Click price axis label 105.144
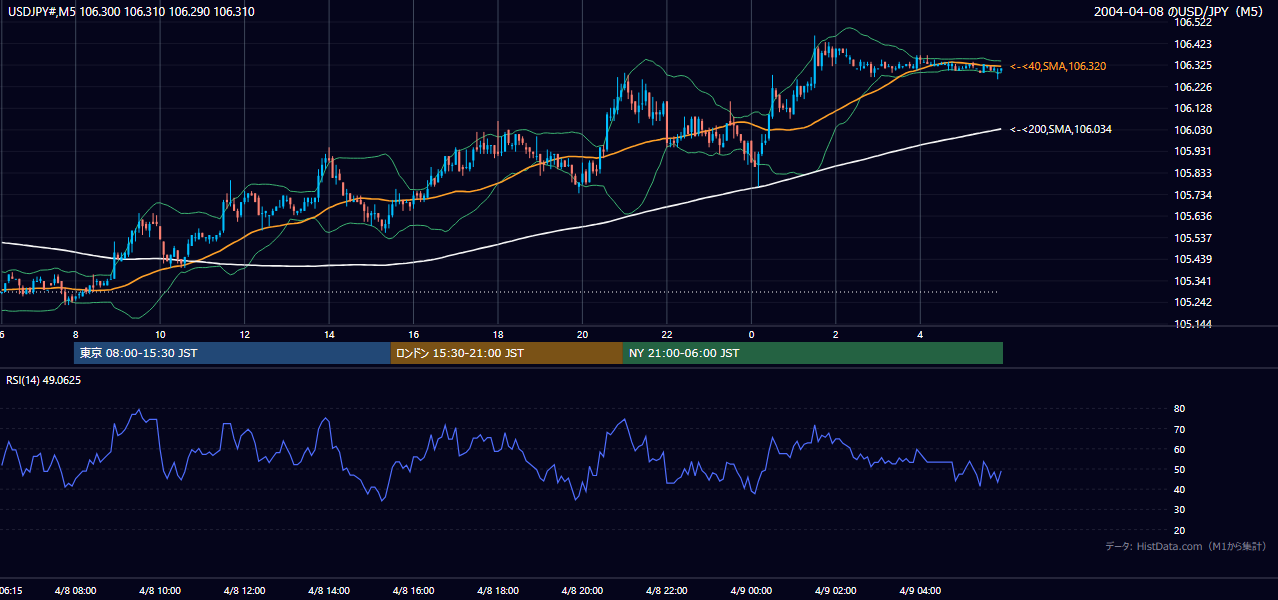The width and height of the screenshot is (1278, 600). click(1193, 325)
